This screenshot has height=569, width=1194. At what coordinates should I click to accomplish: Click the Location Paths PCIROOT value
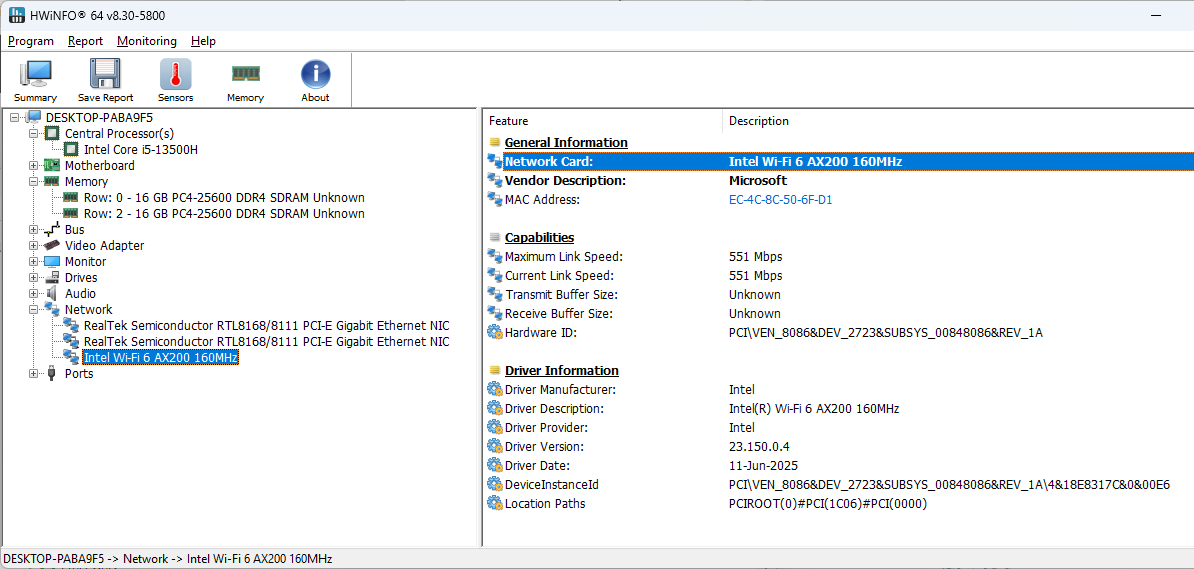pyautogui.click(x=828, y=503)
